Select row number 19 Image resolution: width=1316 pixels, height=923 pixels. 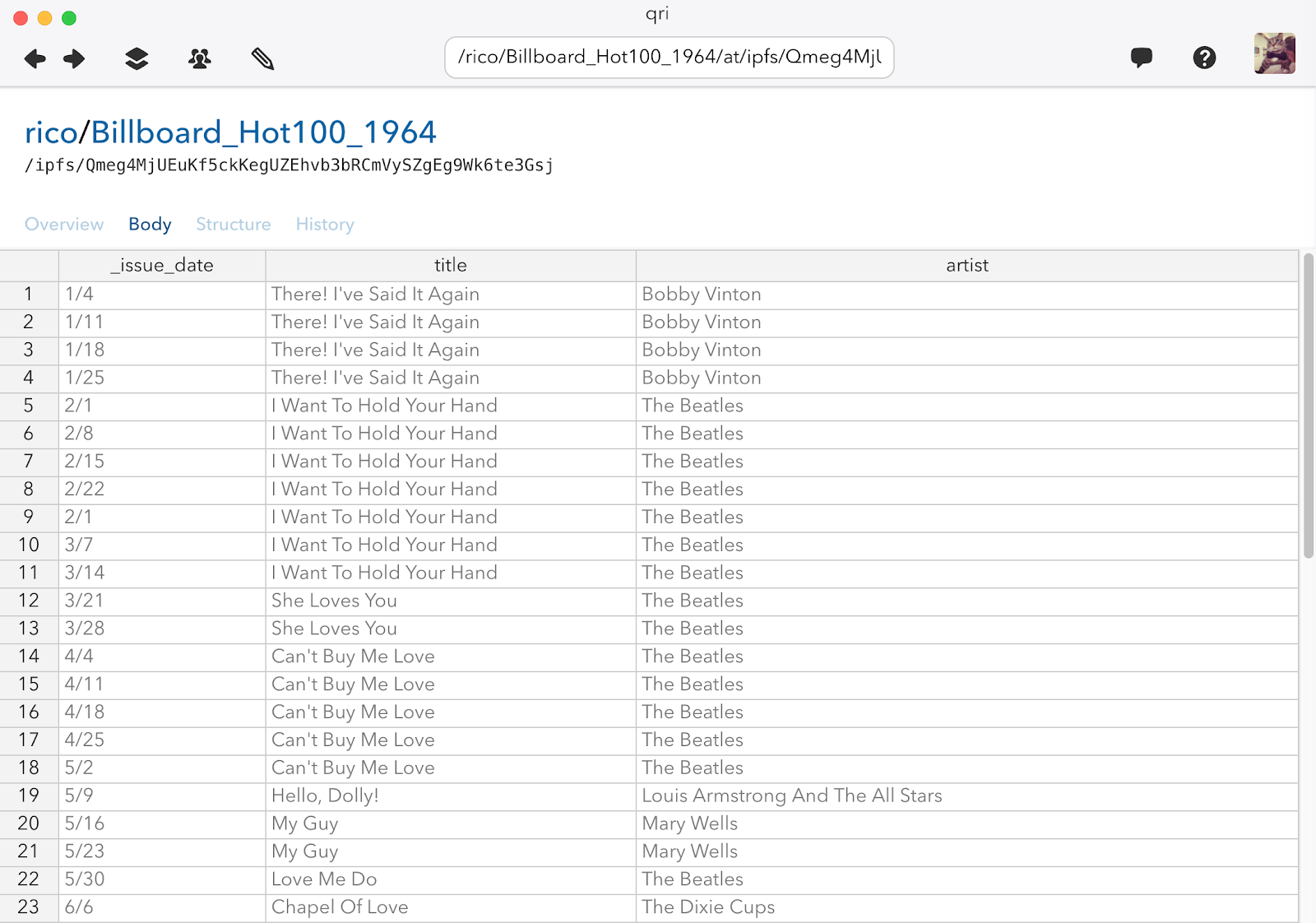[x=29, y=796]
